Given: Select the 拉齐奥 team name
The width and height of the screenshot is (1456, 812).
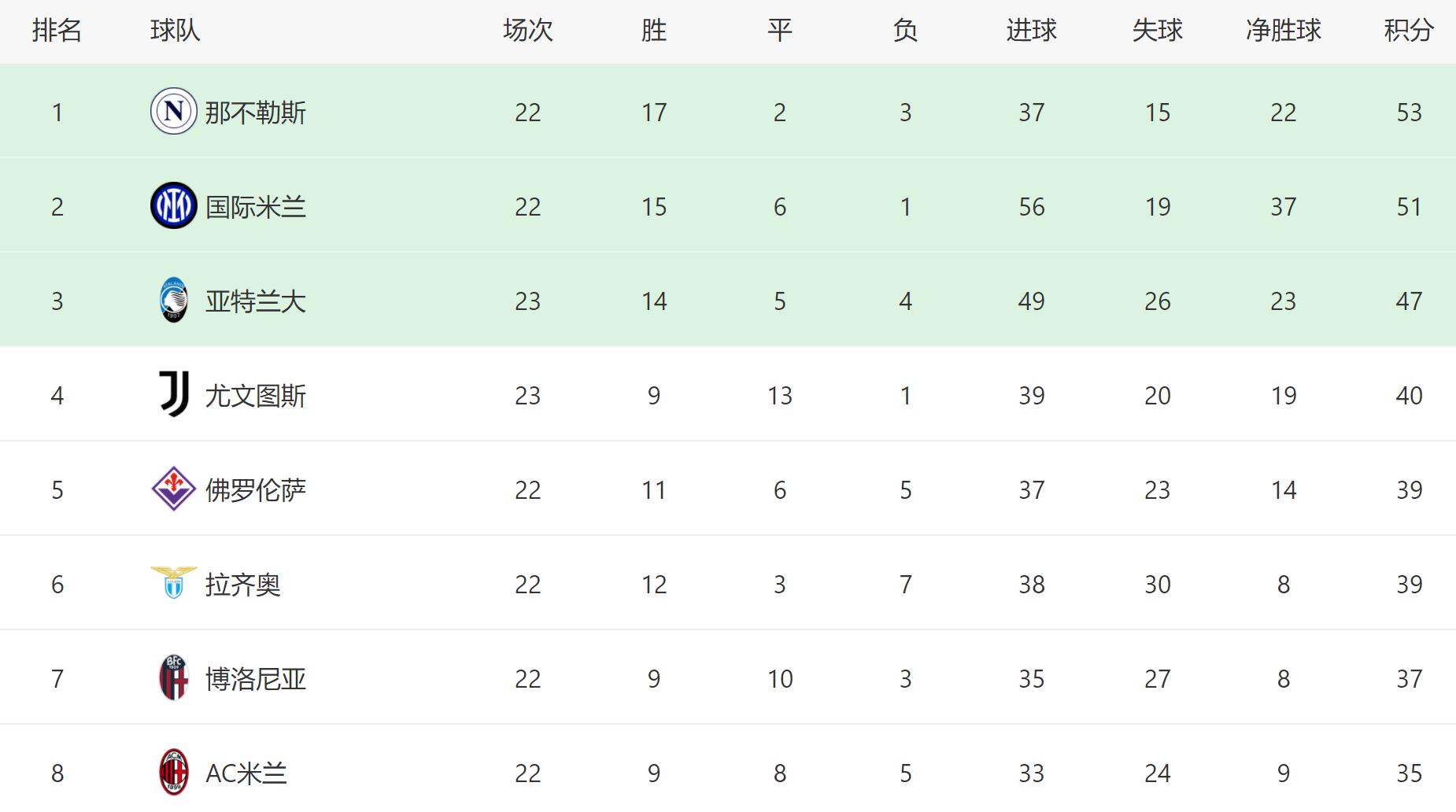Looking at the screenshot, I should (243, 585).
